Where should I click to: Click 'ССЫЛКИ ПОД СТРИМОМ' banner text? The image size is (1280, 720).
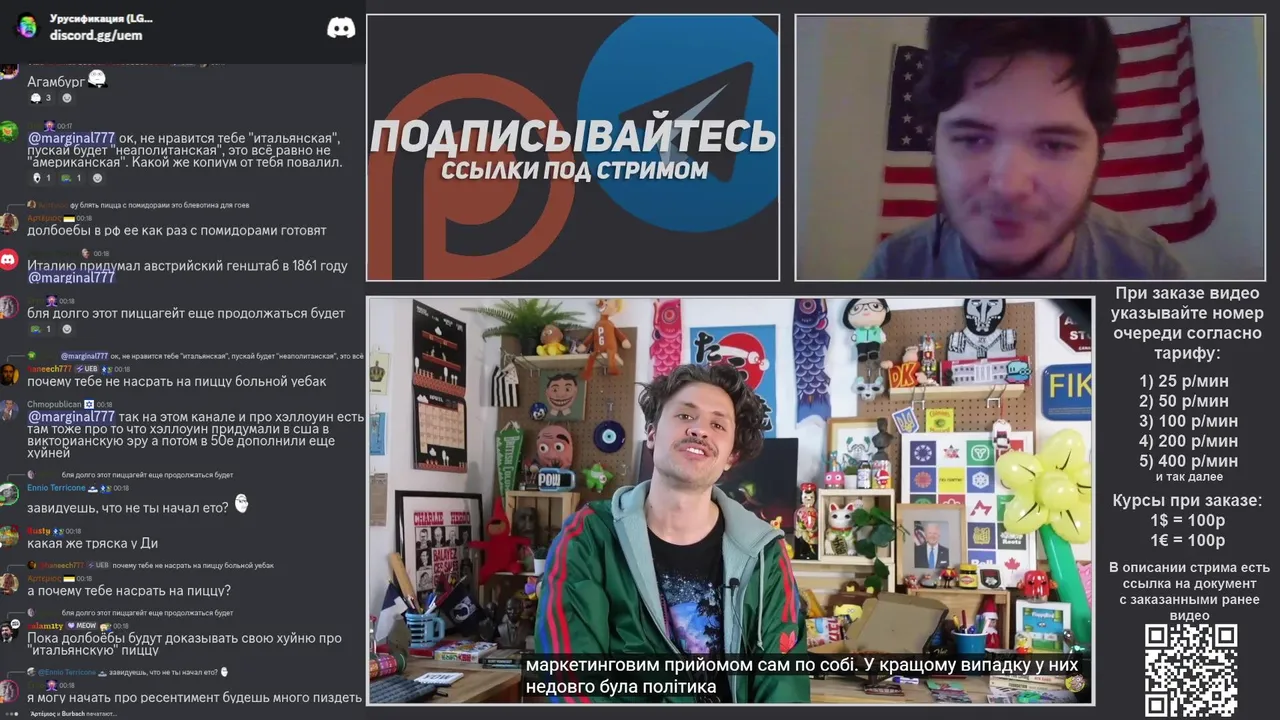point(574,170)
